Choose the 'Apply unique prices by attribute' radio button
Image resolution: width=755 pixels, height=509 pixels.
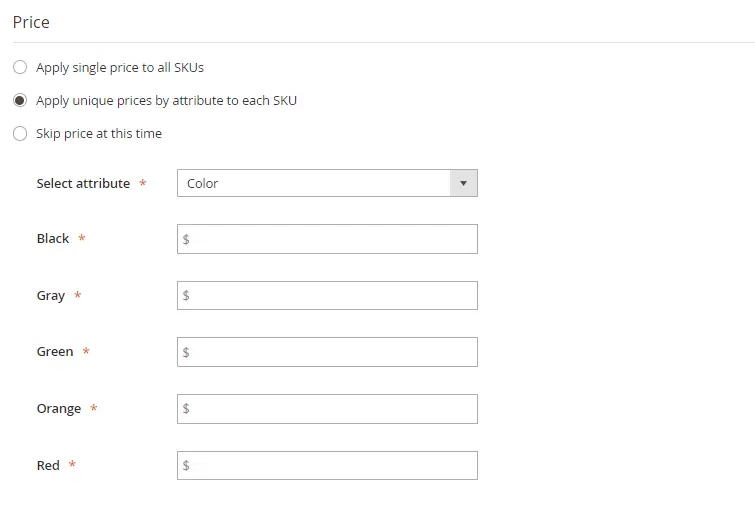coord(20,101)
